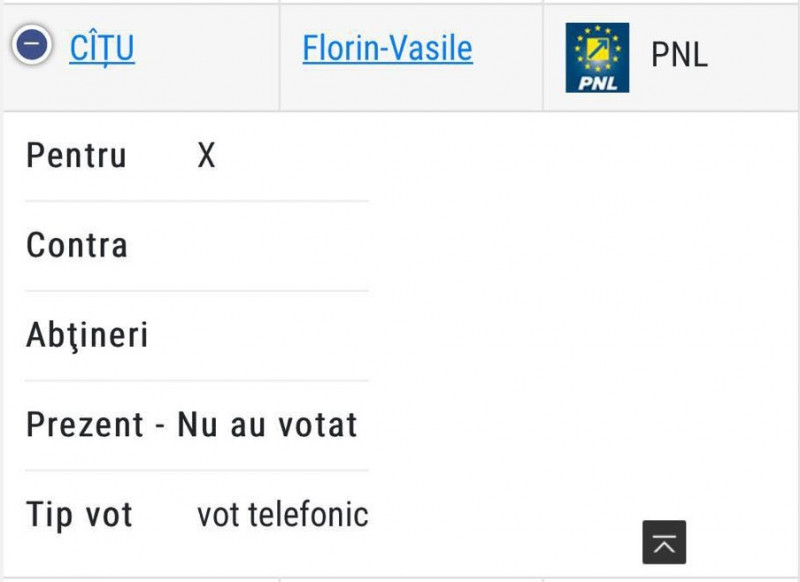Click the star circle in PNL emblem
Screen dimensions: 800x582
click(x=597, y=49)
